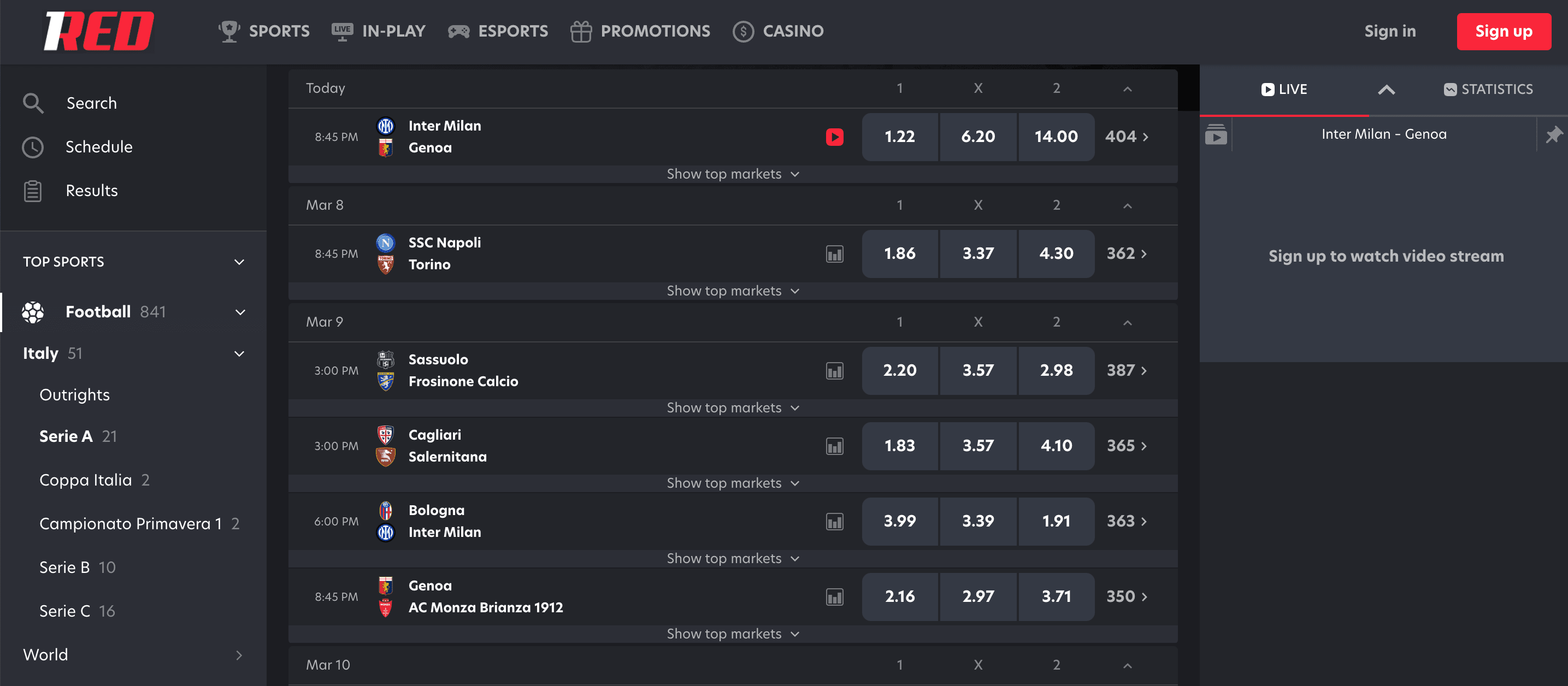Collapse the live stream panel
Screen dimensions: 1568x686
[x=1386, y=90]
